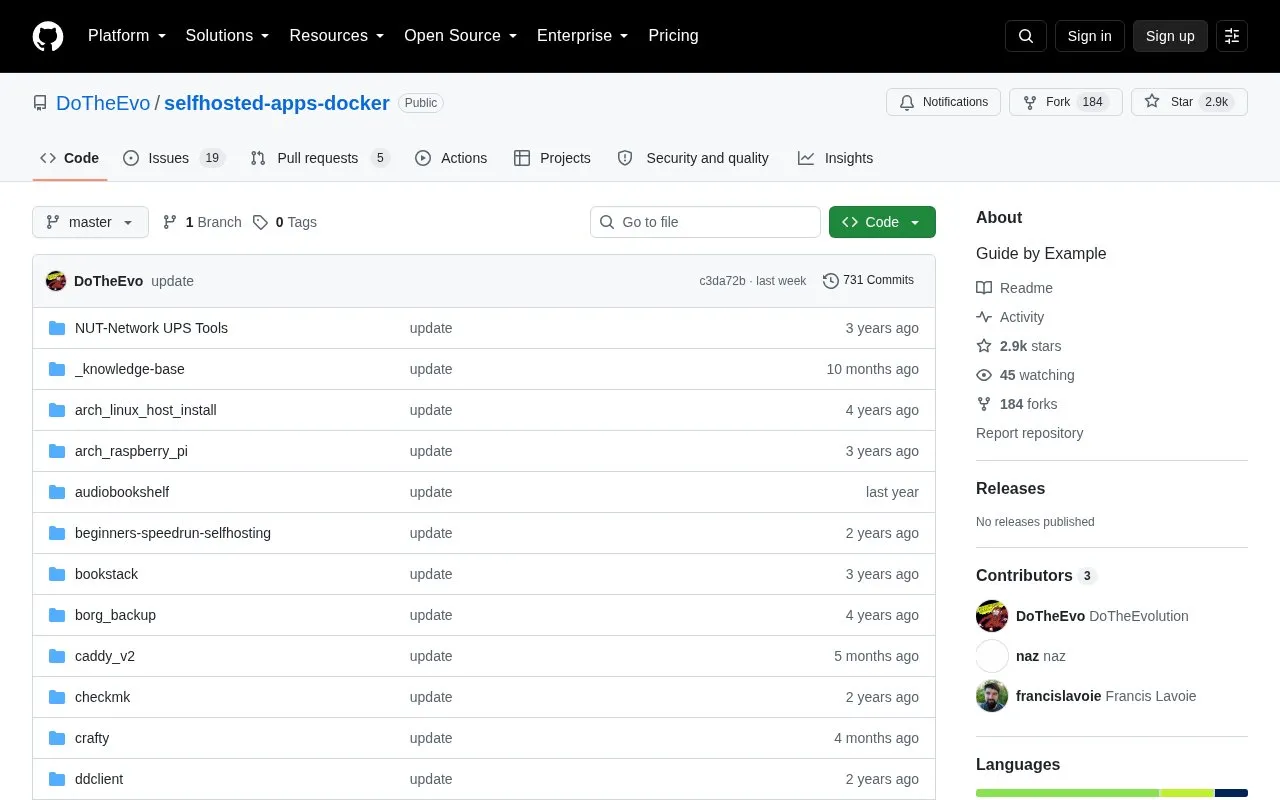1280x800 pixels.
Task: Click the caddy_v2 folder icon
Action: [57, 656]
